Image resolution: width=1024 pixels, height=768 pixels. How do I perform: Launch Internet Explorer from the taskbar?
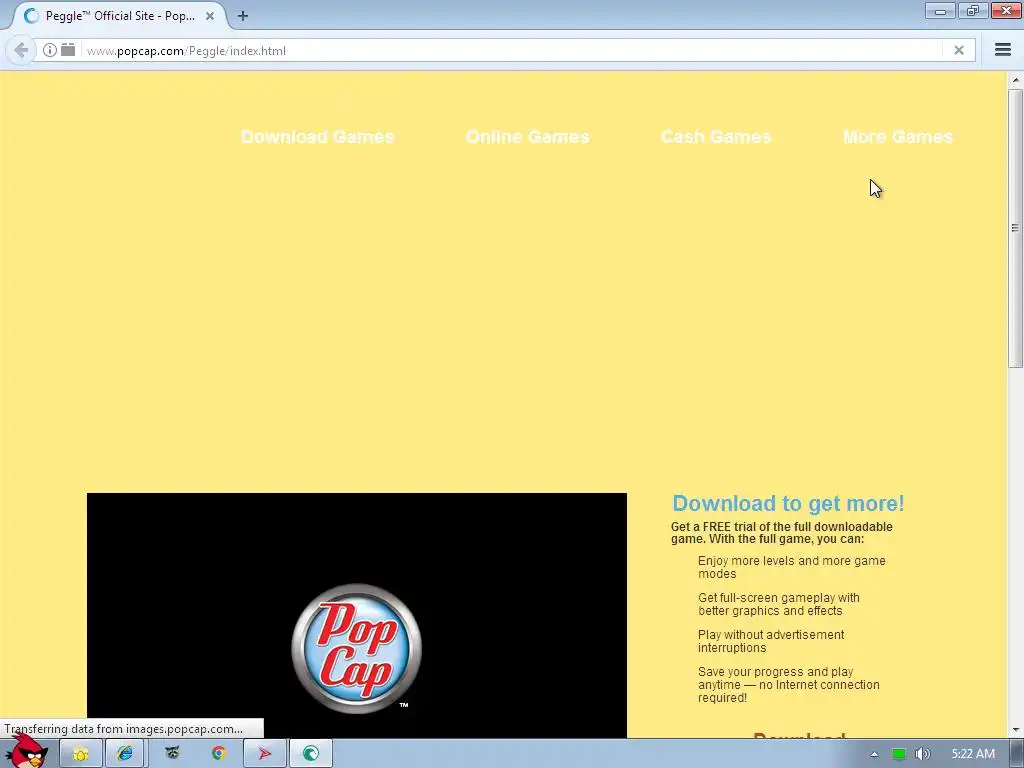point(125,754)
